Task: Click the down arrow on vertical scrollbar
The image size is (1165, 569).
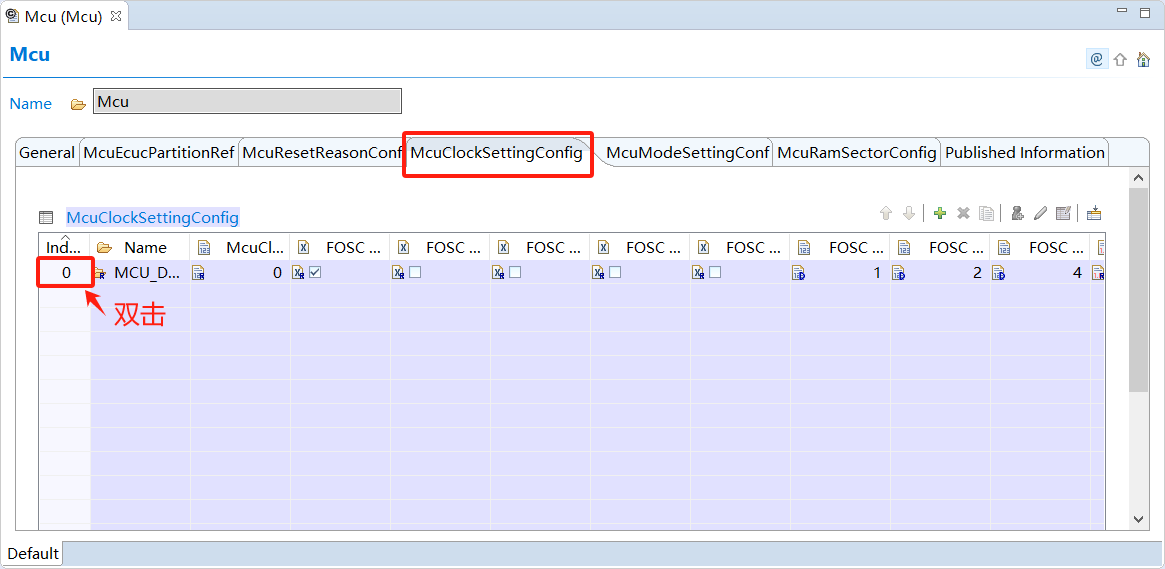Action: coord(1138,519)
